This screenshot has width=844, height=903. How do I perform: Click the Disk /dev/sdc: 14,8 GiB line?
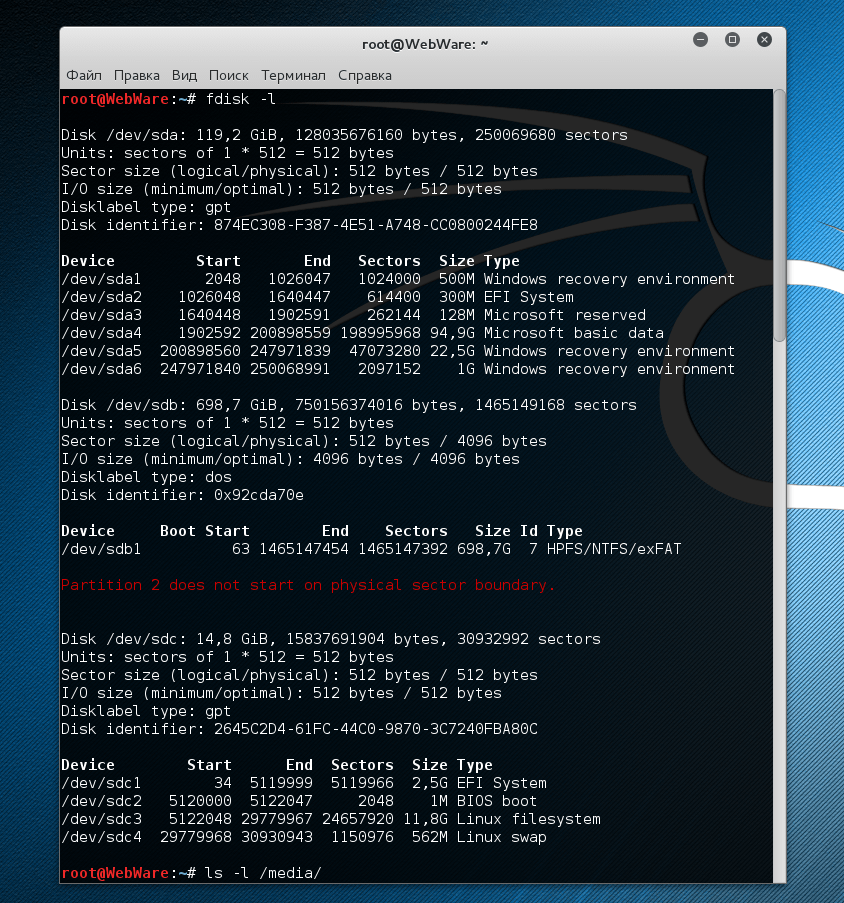point(330,639)
